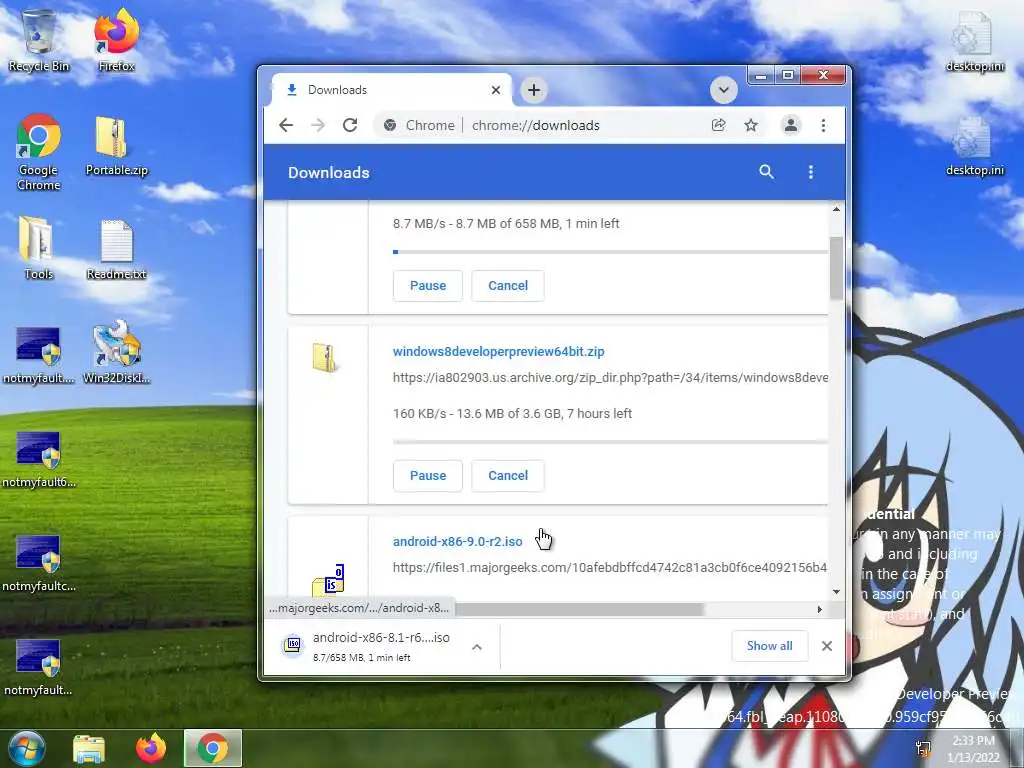This screenshot has width=1024, height=768.
Task: Click the windows8 zip download progress bar
Action: (611, 442)
